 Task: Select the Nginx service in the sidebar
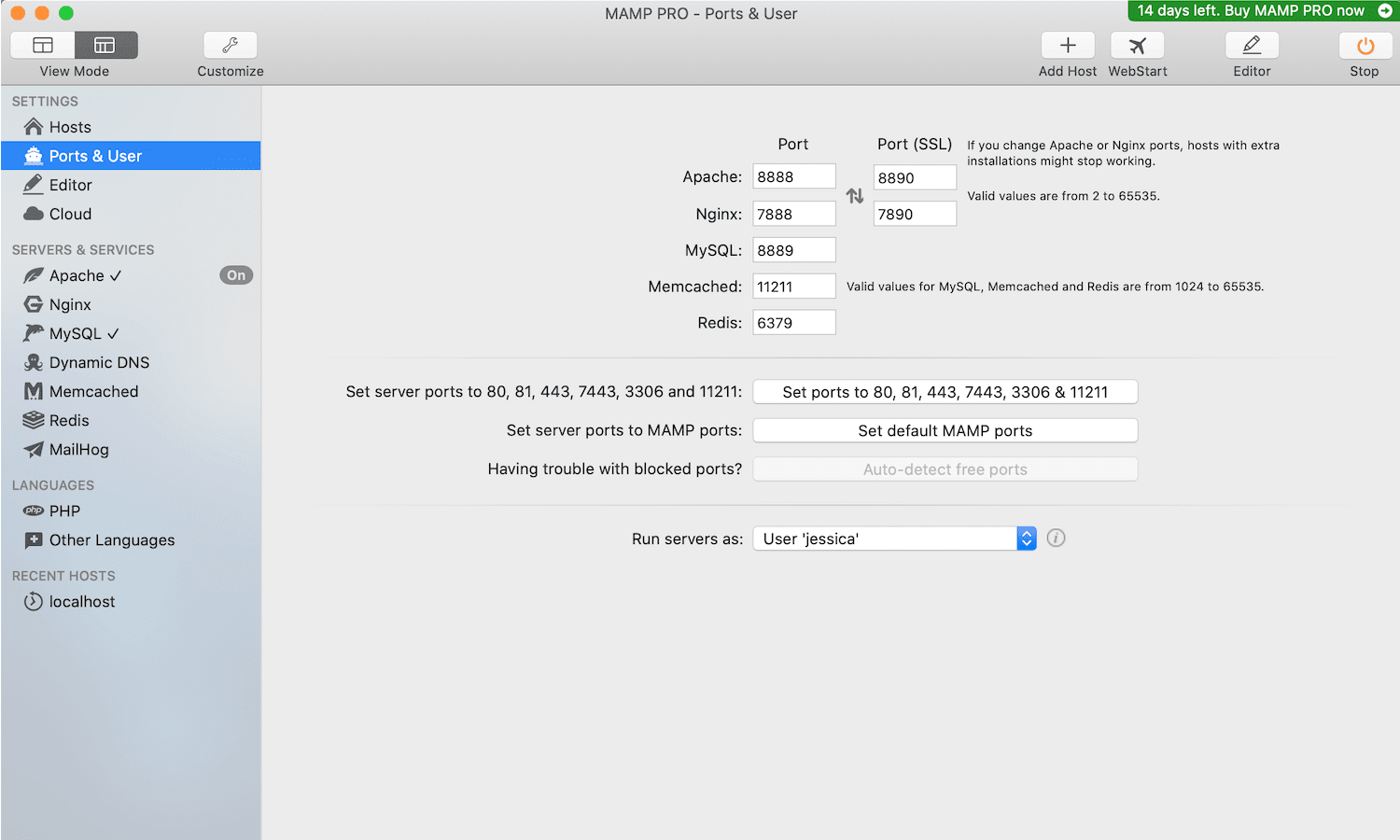pyautogui.click(x=35, y=304)
